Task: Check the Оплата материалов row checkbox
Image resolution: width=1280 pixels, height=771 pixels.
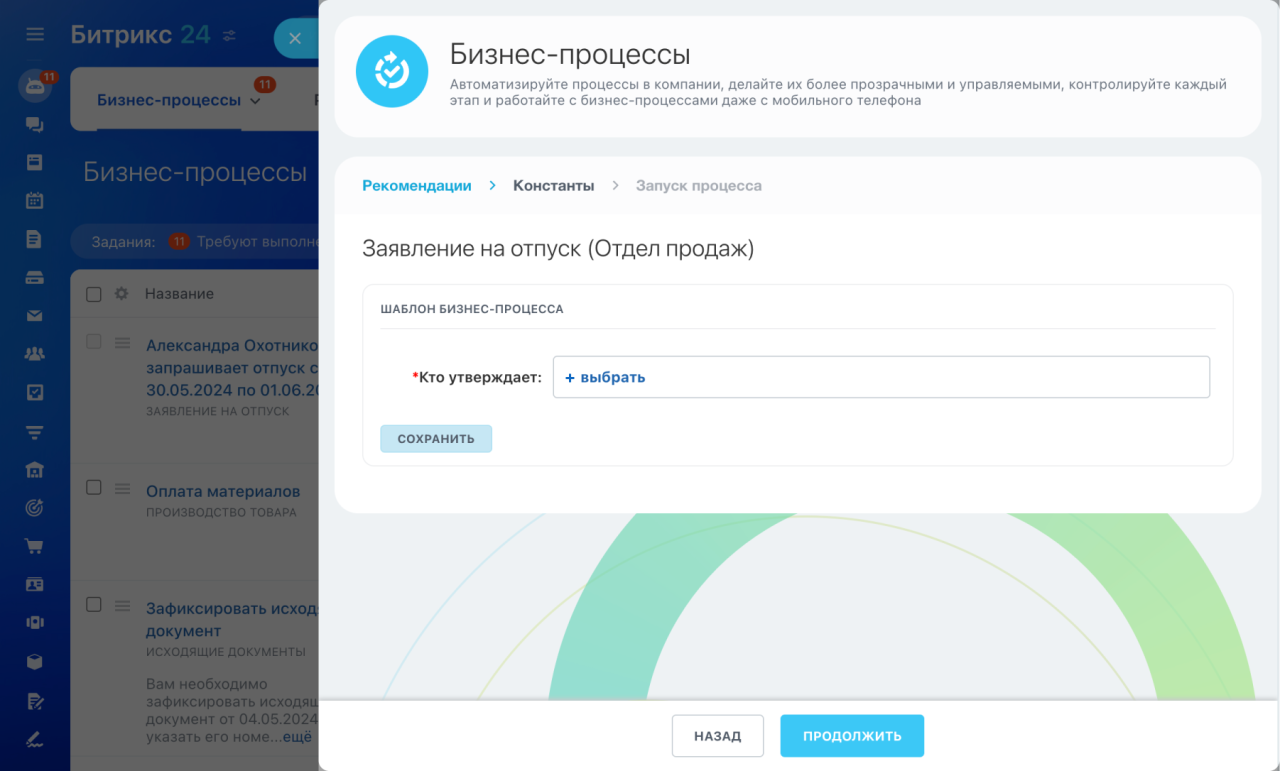Action: [x=94, y=487]
